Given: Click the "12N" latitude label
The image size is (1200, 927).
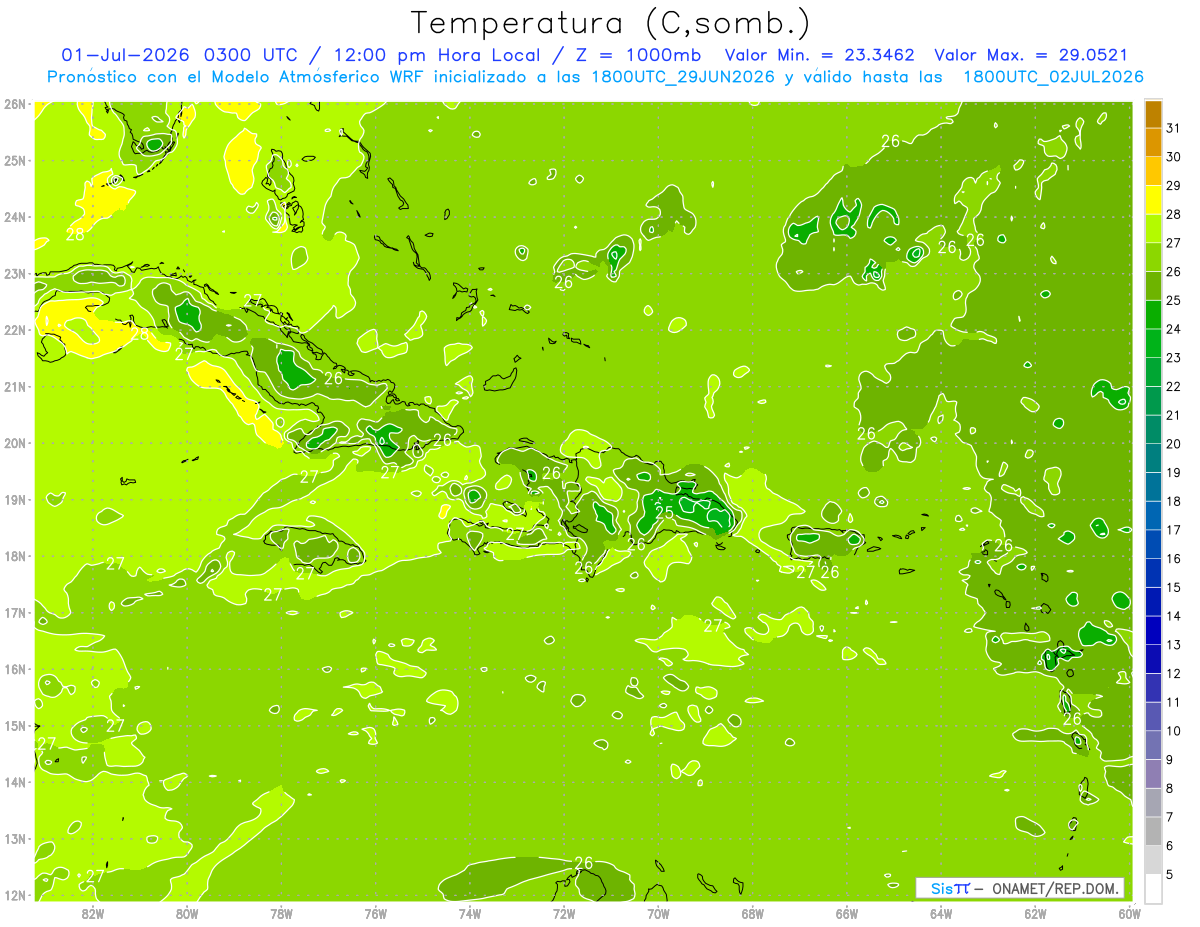Looking at the screenshot, I should (14, 895).
